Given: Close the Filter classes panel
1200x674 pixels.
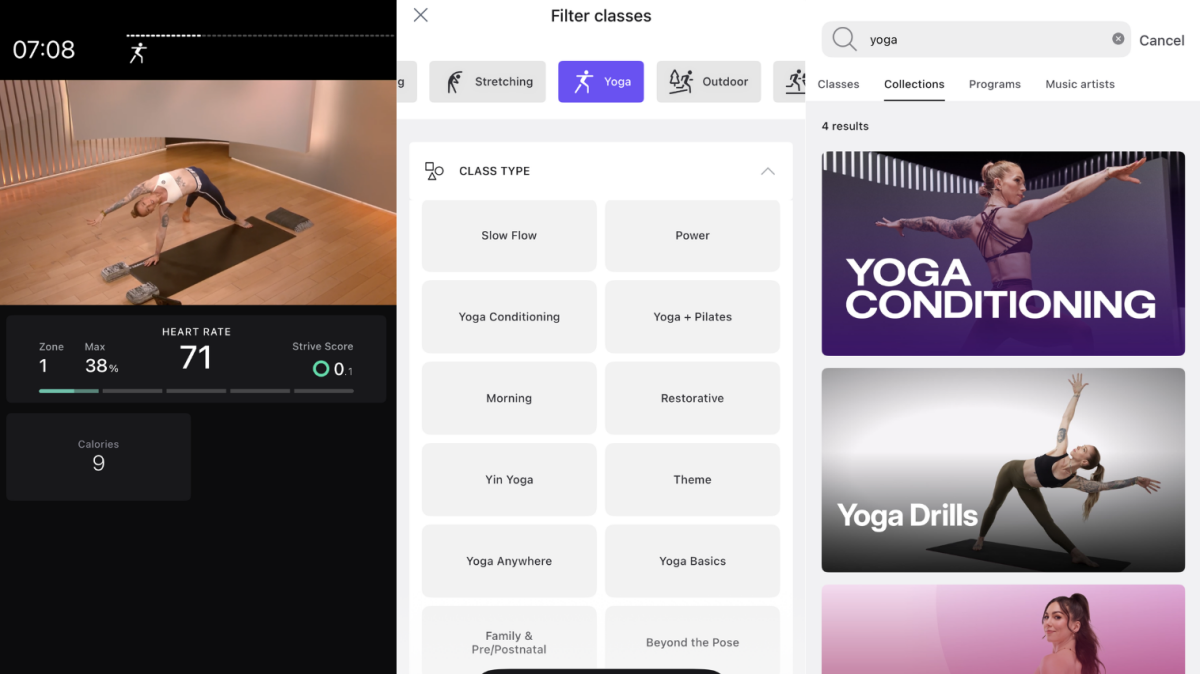Looking at the screenshot, I should pyautogui.click(x=421, y=15).
